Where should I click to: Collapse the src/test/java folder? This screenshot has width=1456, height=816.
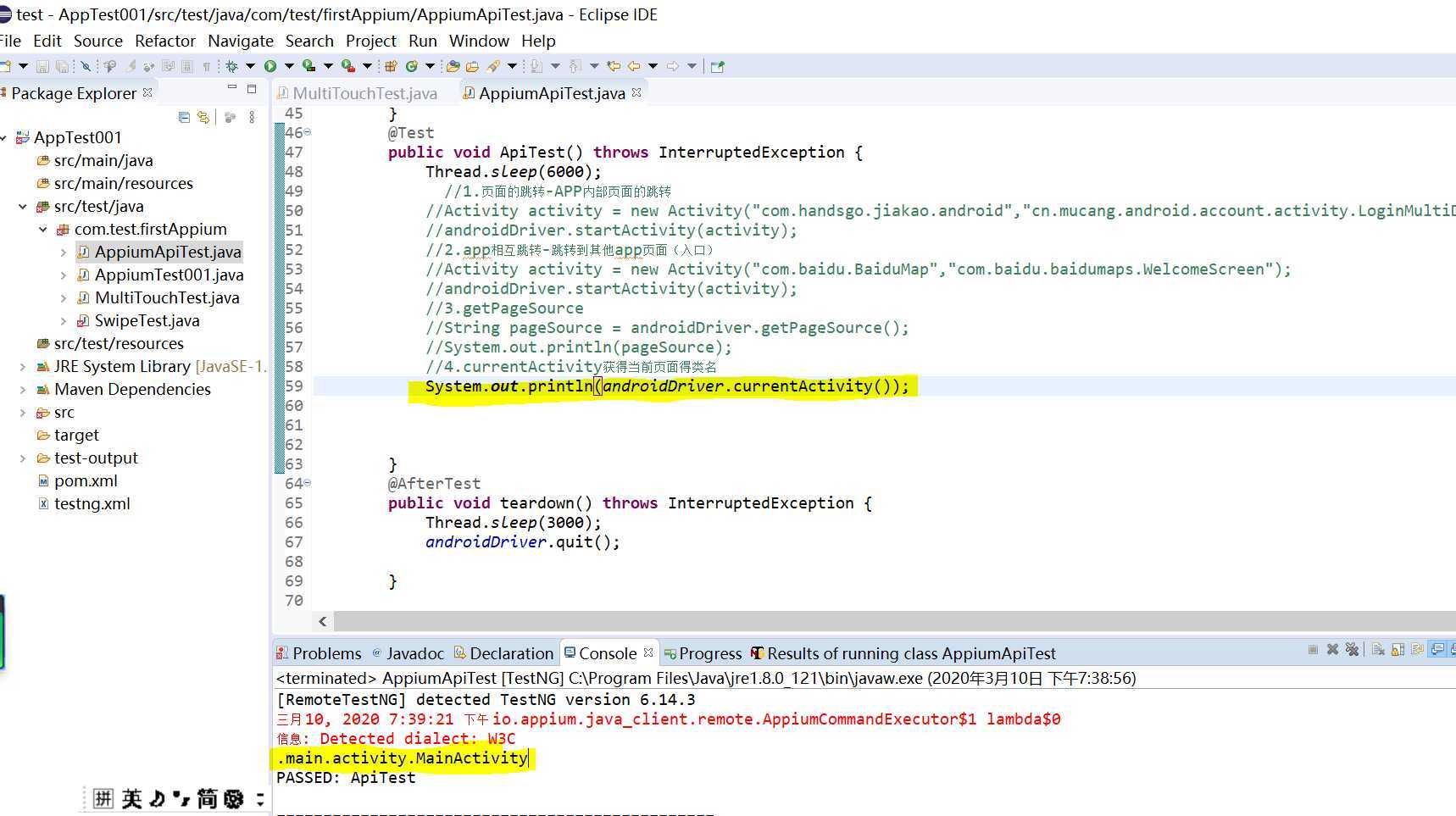click(x=23, y=206)
